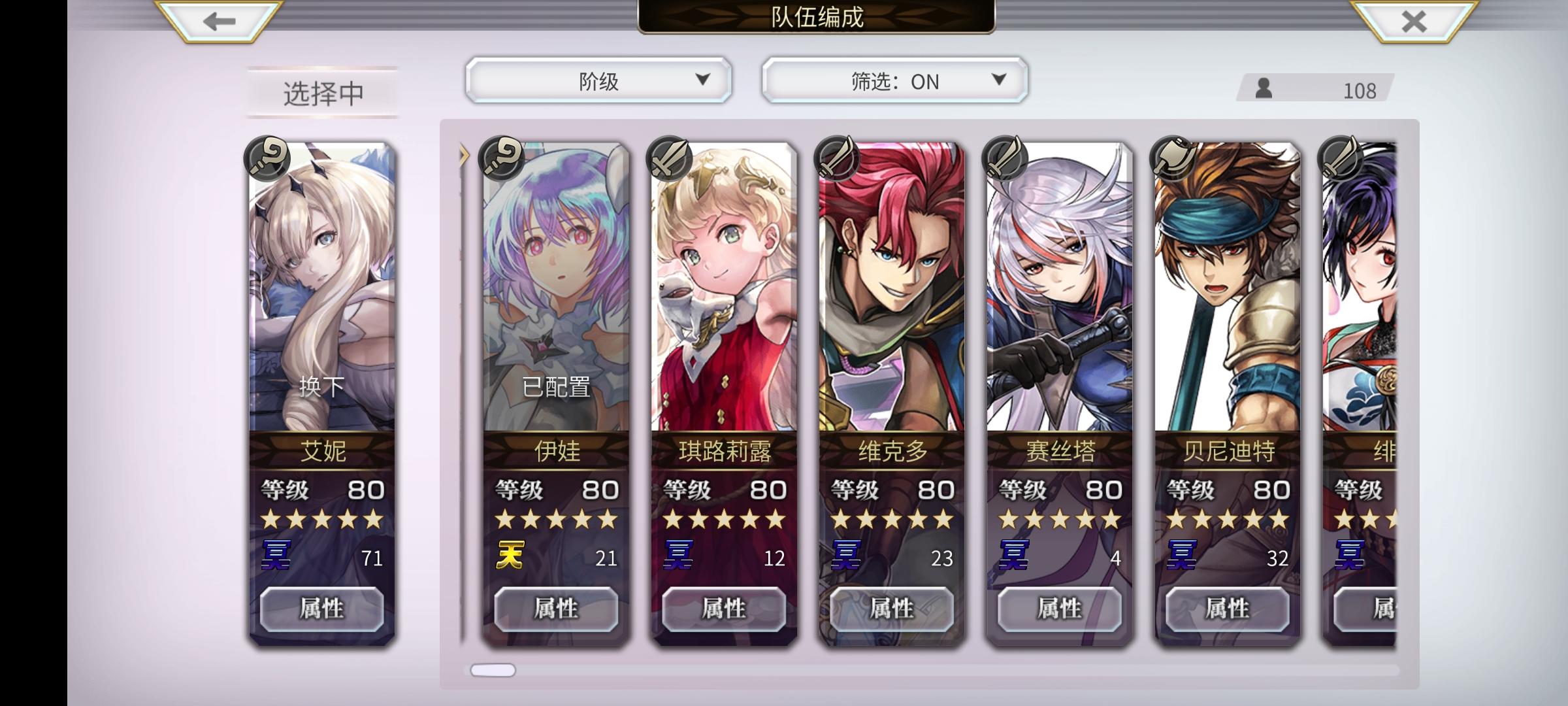Open 属性 for 维克多
Viewport: 1568px width, 706px height.
pyautogui.click(x=892, y=609)
